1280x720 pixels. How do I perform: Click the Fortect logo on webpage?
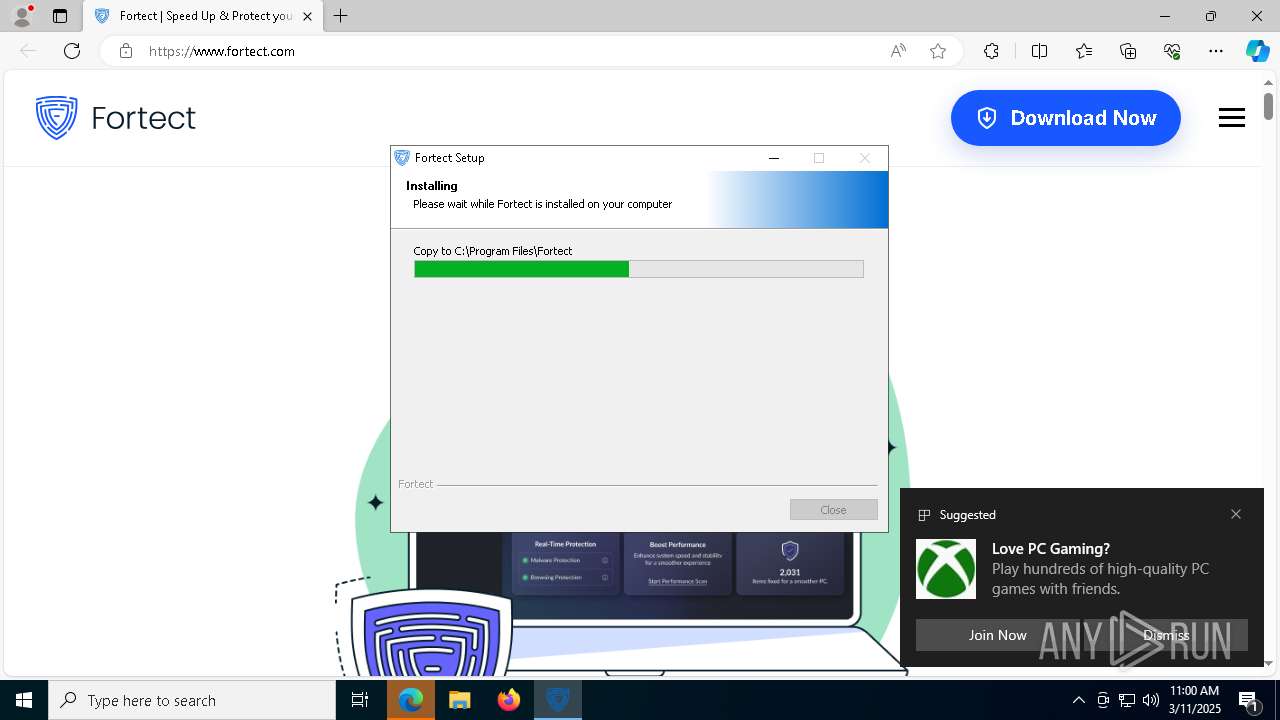(116, 118)
